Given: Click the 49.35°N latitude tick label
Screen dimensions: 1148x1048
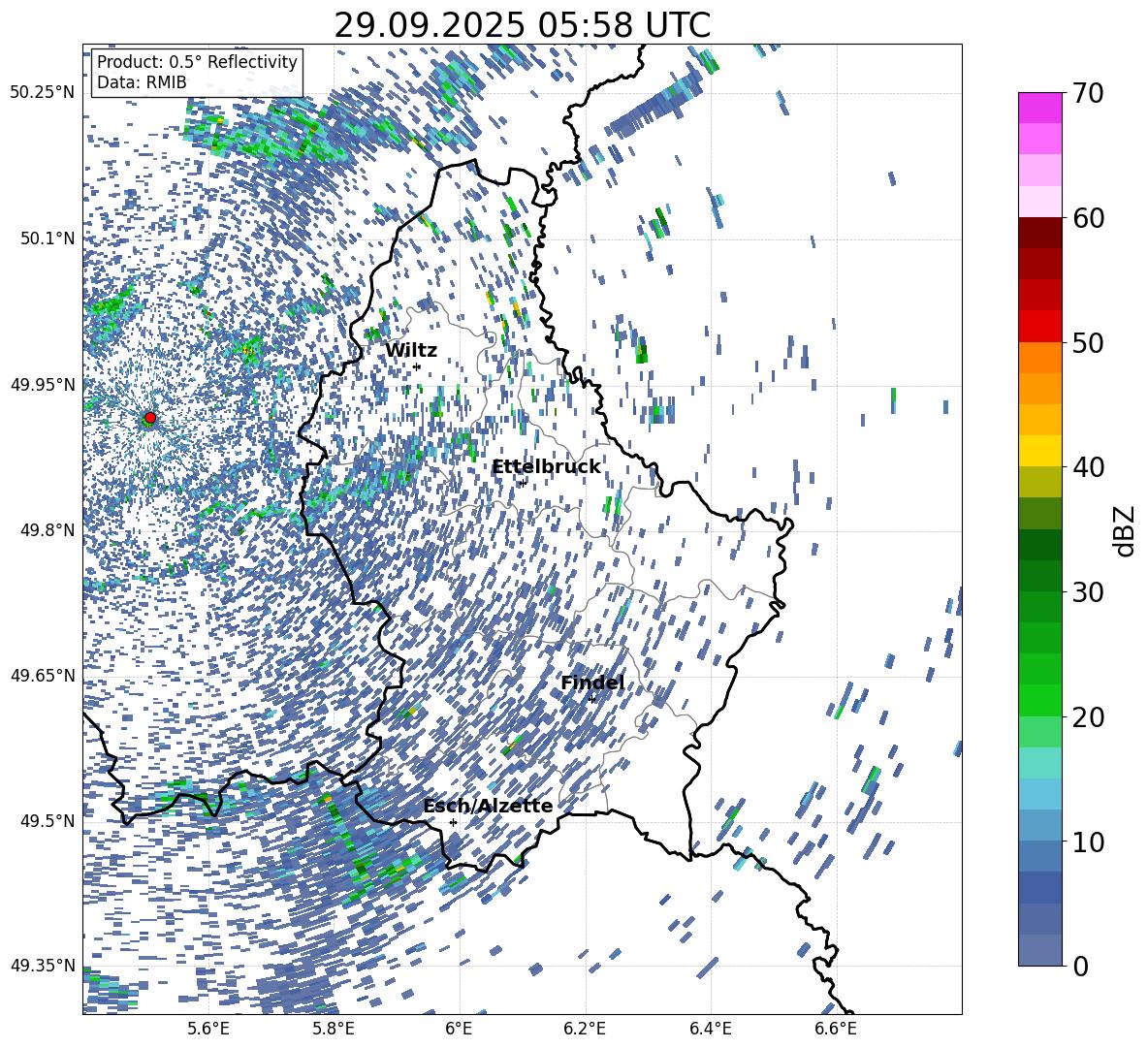Looking at the screenshot, I should (43, 966).
